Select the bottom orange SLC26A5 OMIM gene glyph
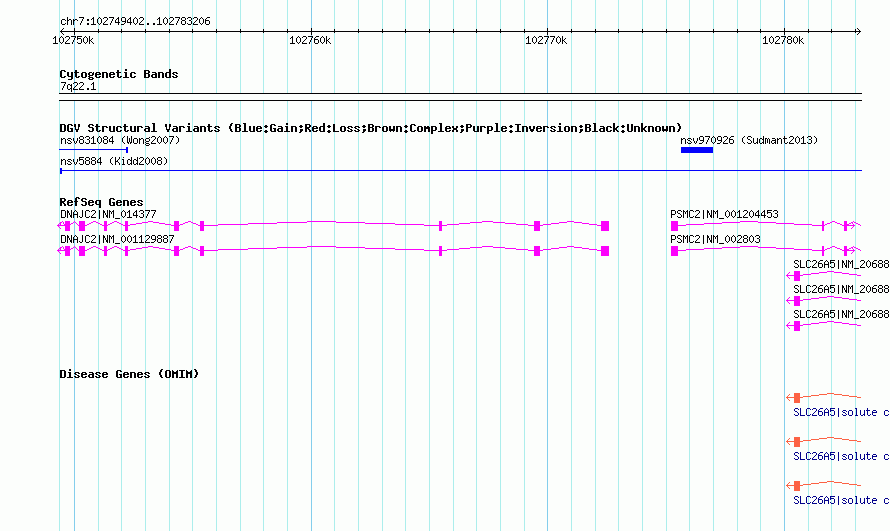This screenshot has height=531, width=890. click(797, 486)
